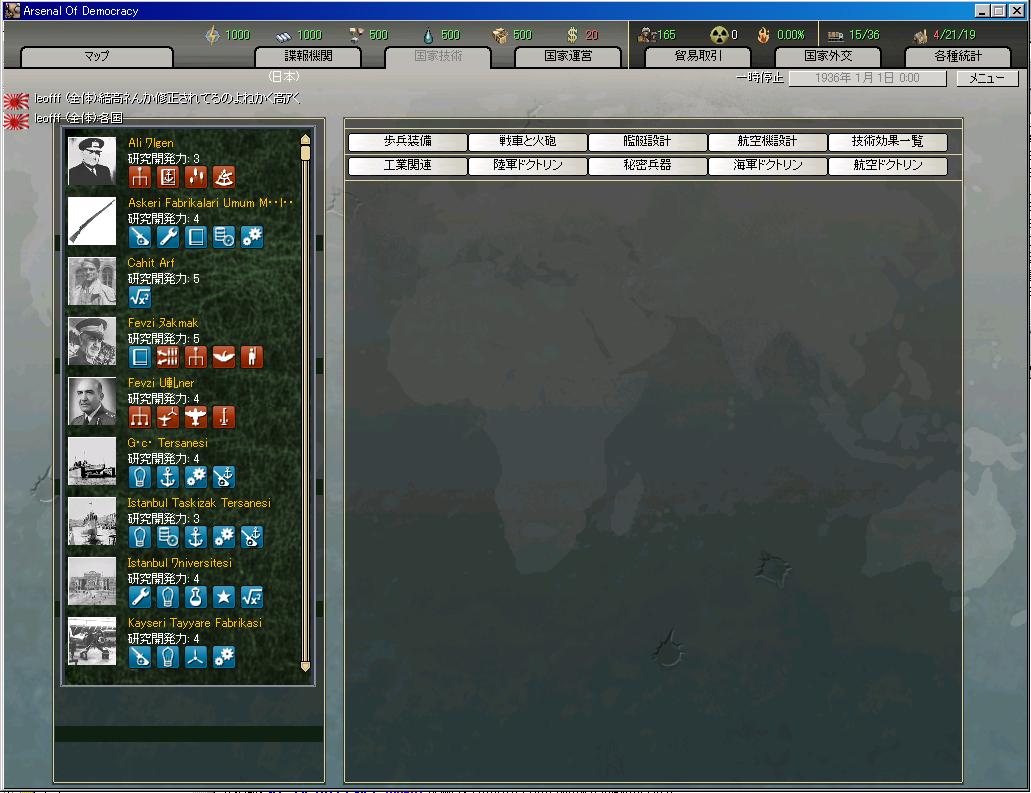
Task: Open the 諜報機関 tab
Action: [x=308, y=57]
